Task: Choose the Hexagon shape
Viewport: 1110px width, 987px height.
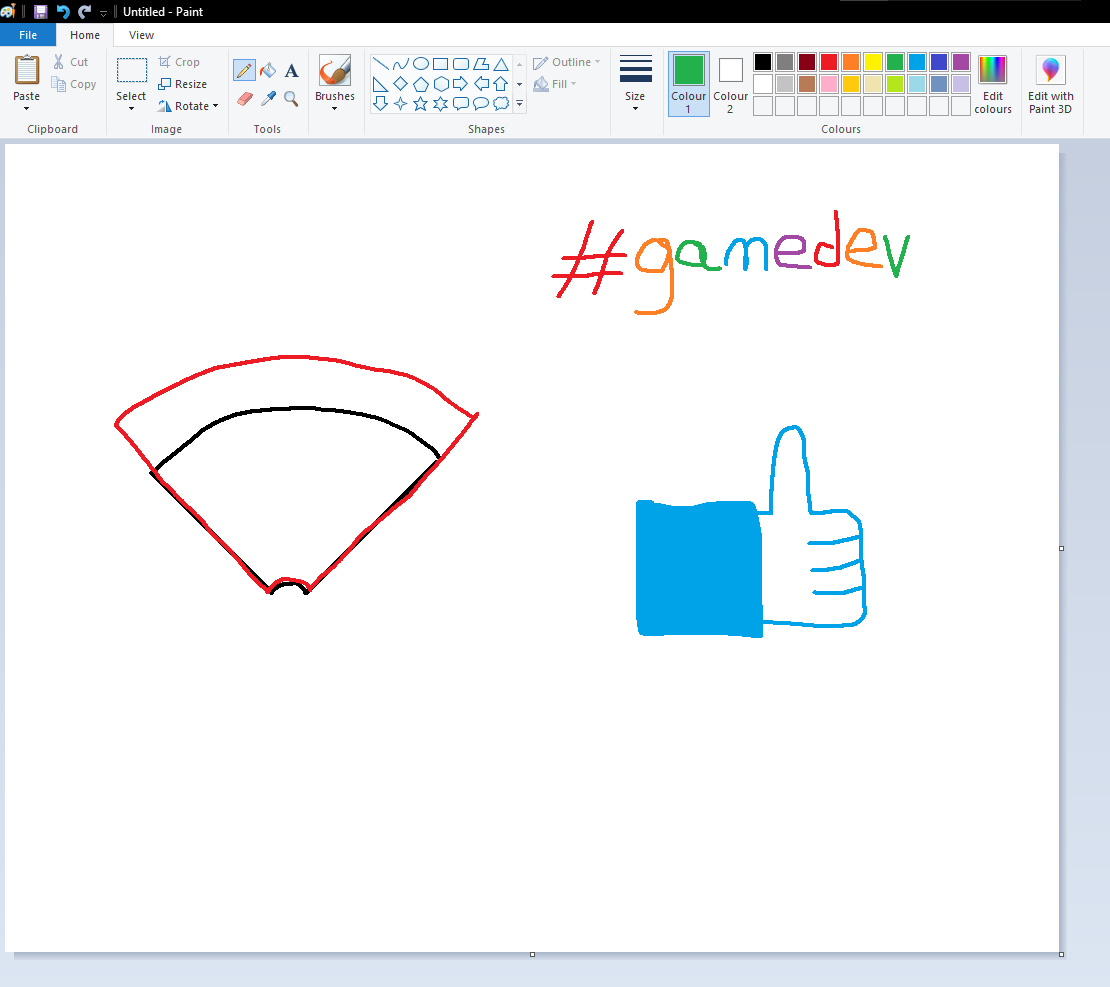Action: [440, 84]
